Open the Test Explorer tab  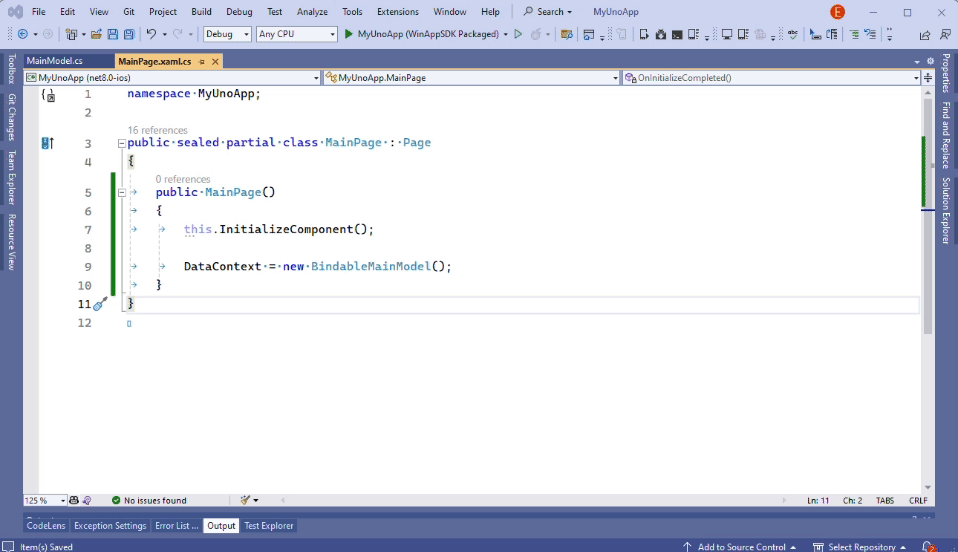pos(269,526)
